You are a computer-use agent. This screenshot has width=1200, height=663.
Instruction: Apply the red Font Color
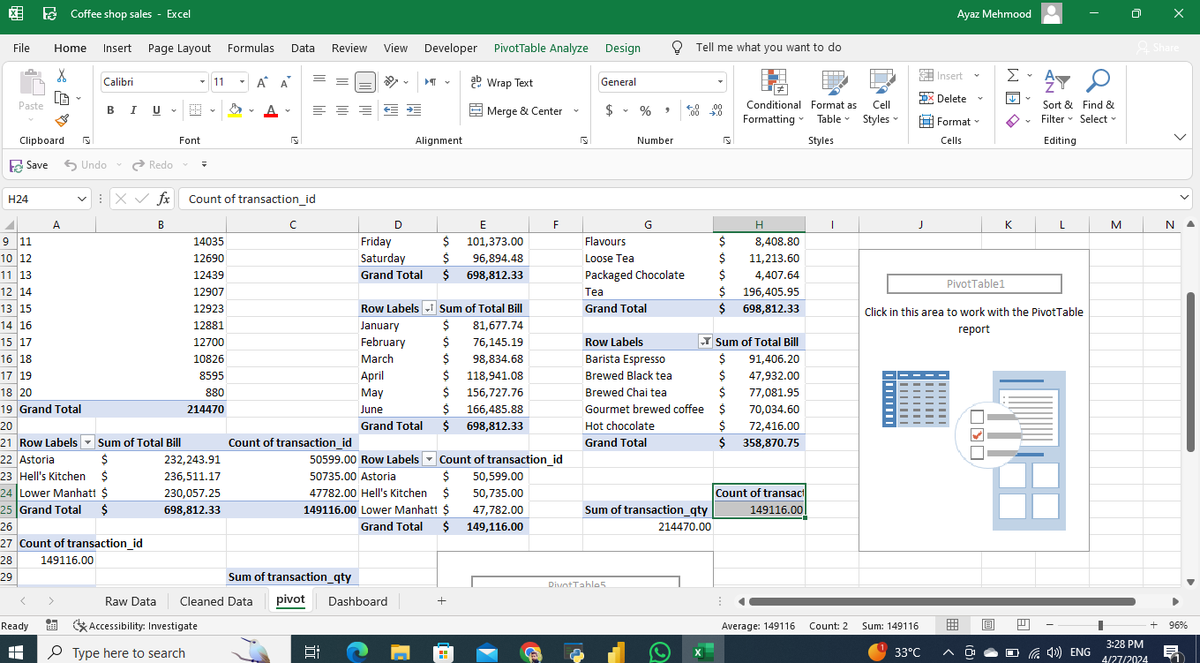click(271, 111)
